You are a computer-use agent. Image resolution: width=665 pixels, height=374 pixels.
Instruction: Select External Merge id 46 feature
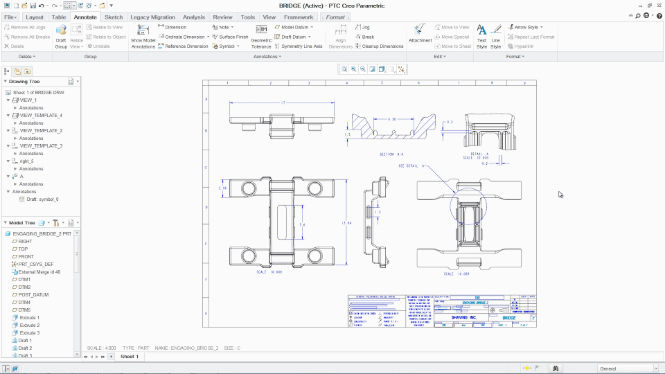[36, 272]
